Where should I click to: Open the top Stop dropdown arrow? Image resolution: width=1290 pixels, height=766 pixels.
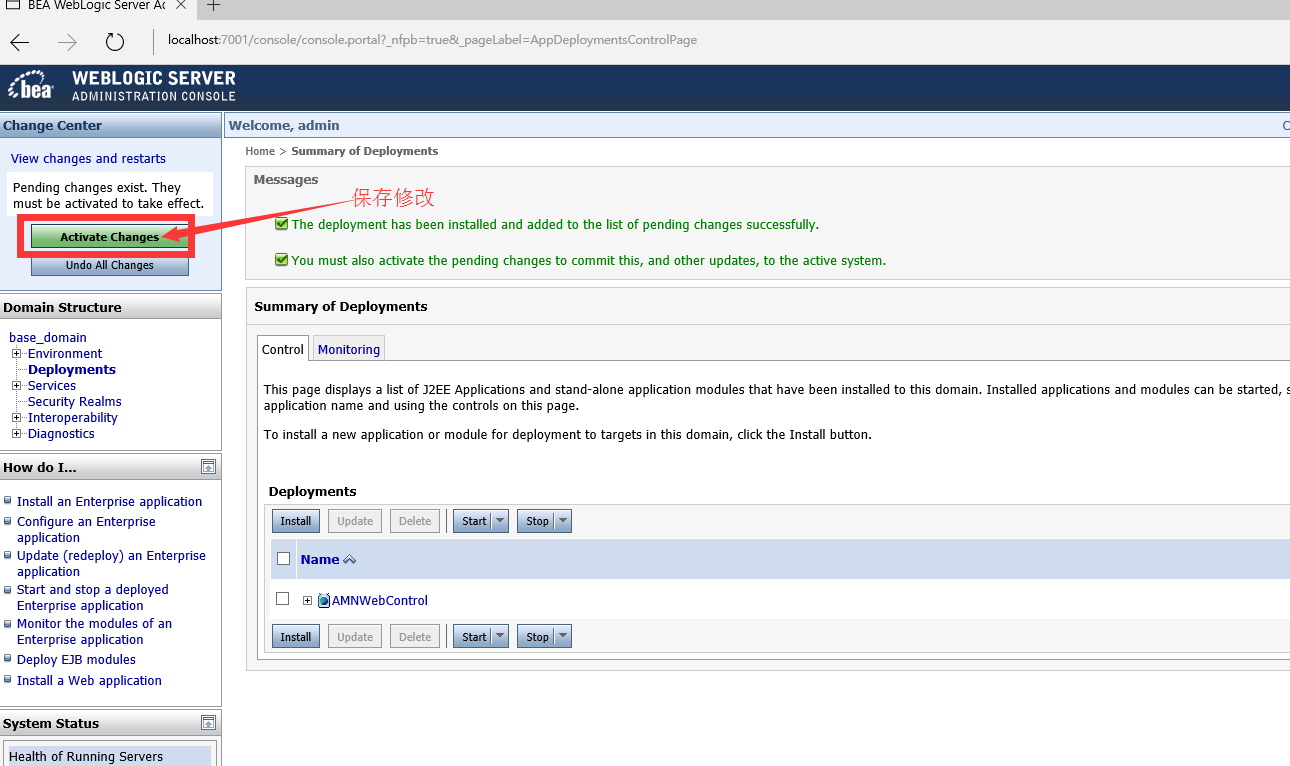pos(563,521)
